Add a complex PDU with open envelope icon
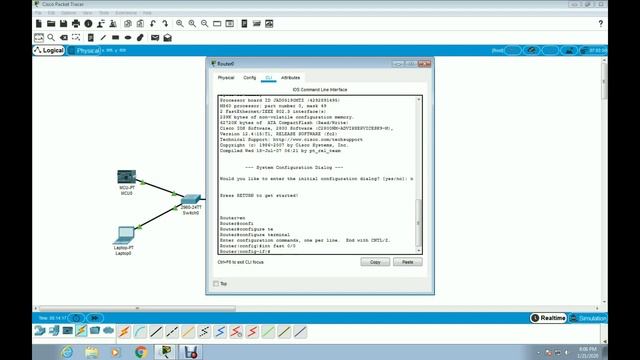640x360 pixels. [167, 38]
